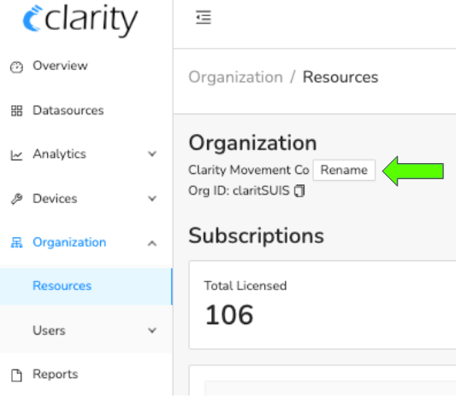Click the Clarity Movement Co organization name
This screenshot has height=396, width=456.
point(249,170)
